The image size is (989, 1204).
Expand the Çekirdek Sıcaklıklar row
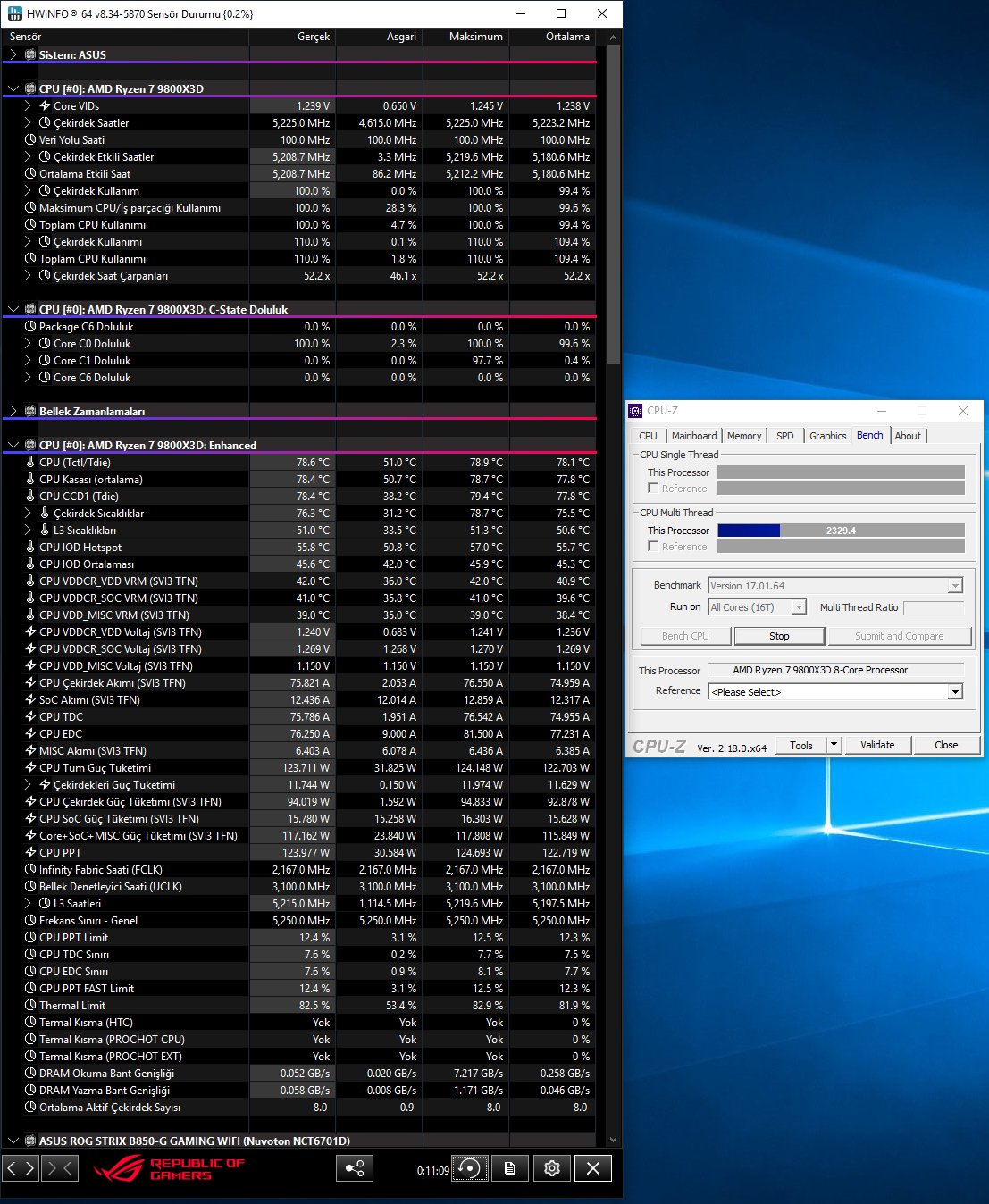pyautogui.click(x=28, y=513)
